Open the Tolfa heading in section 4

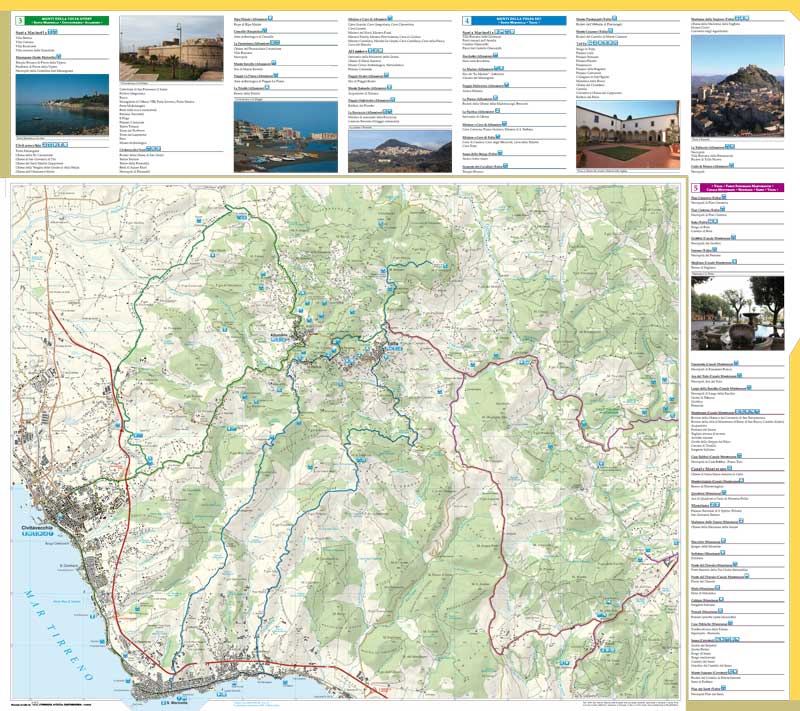[x=582, y=44]
